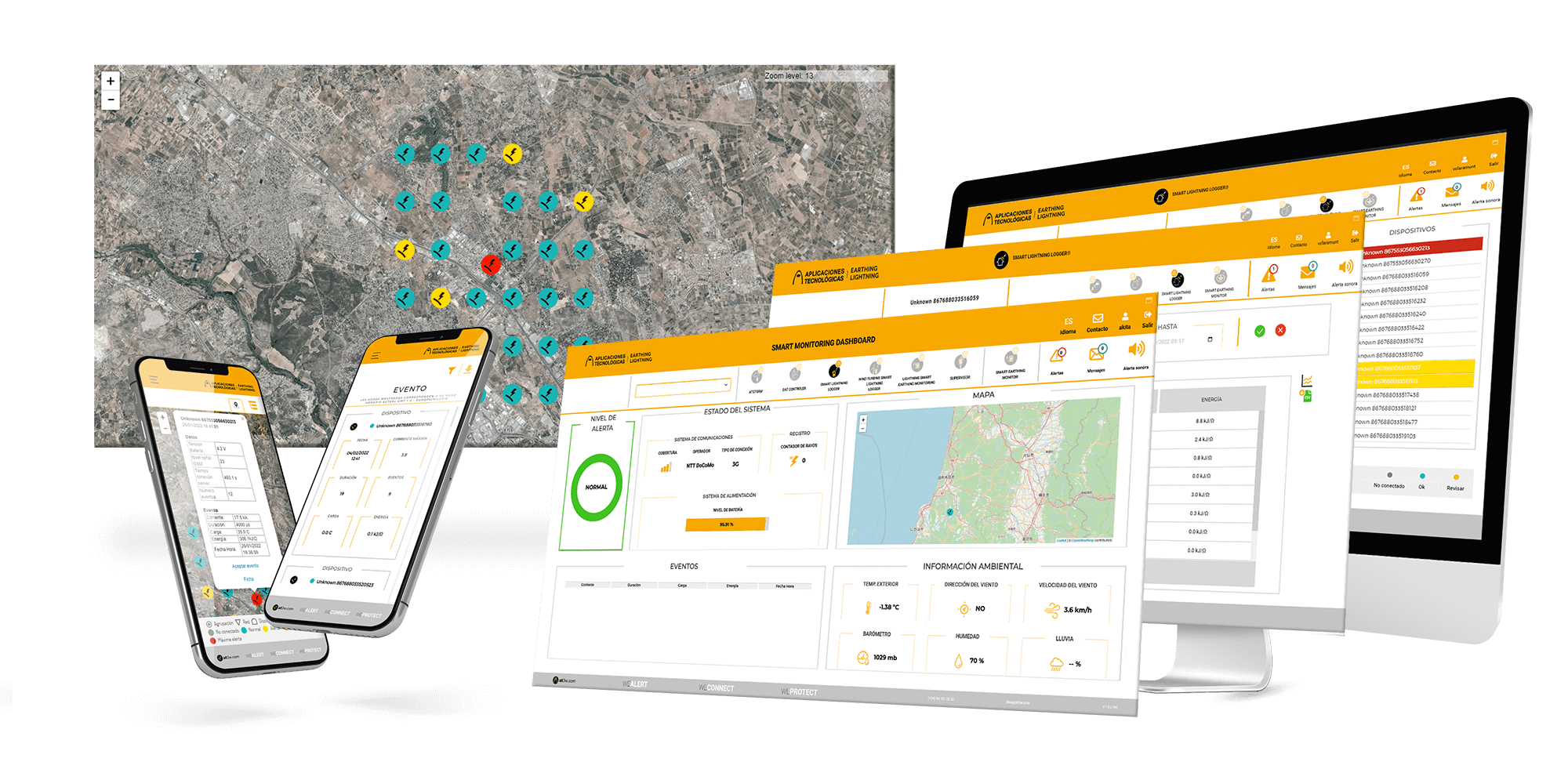
Task: Click the map pin button on left phone
Action: [x=235, y=405]
